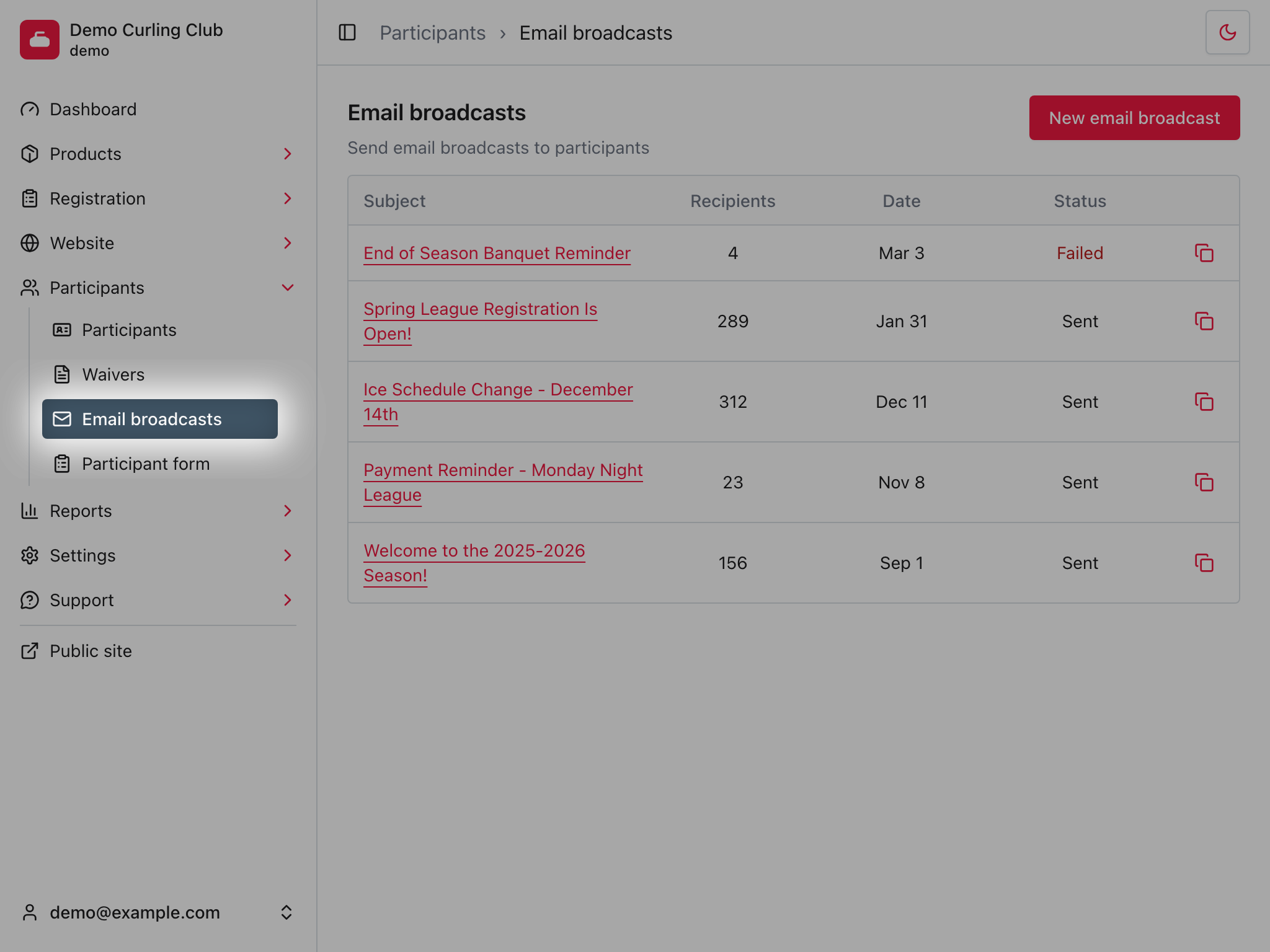
Task: Click the Email broadcasts breadcrumb text
Action: [x=595, y=33]
